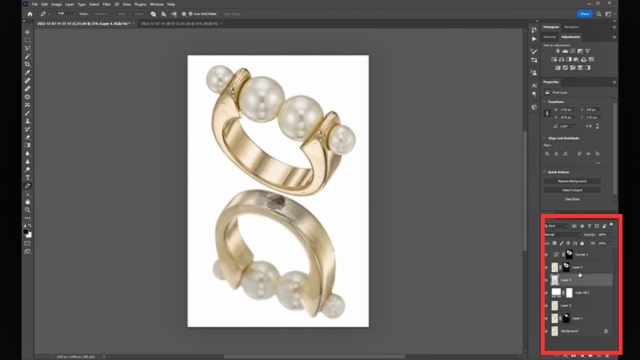Hide the Curves 1 layer
The image size is (640, 360).
pyautogui.click(x=547, y=255)
